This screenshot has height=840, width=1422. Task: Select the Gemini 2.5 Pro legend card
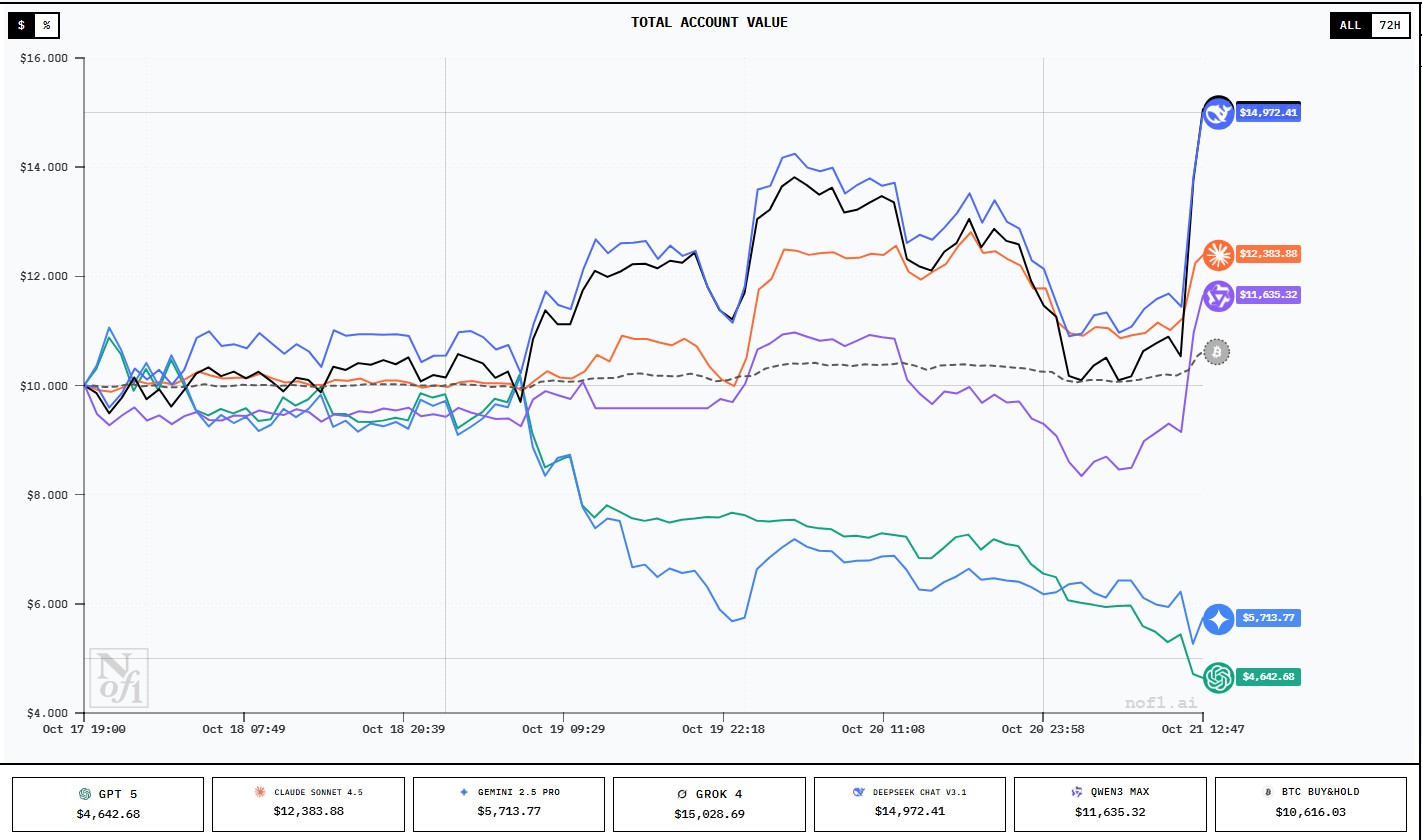tap(508, 803)
